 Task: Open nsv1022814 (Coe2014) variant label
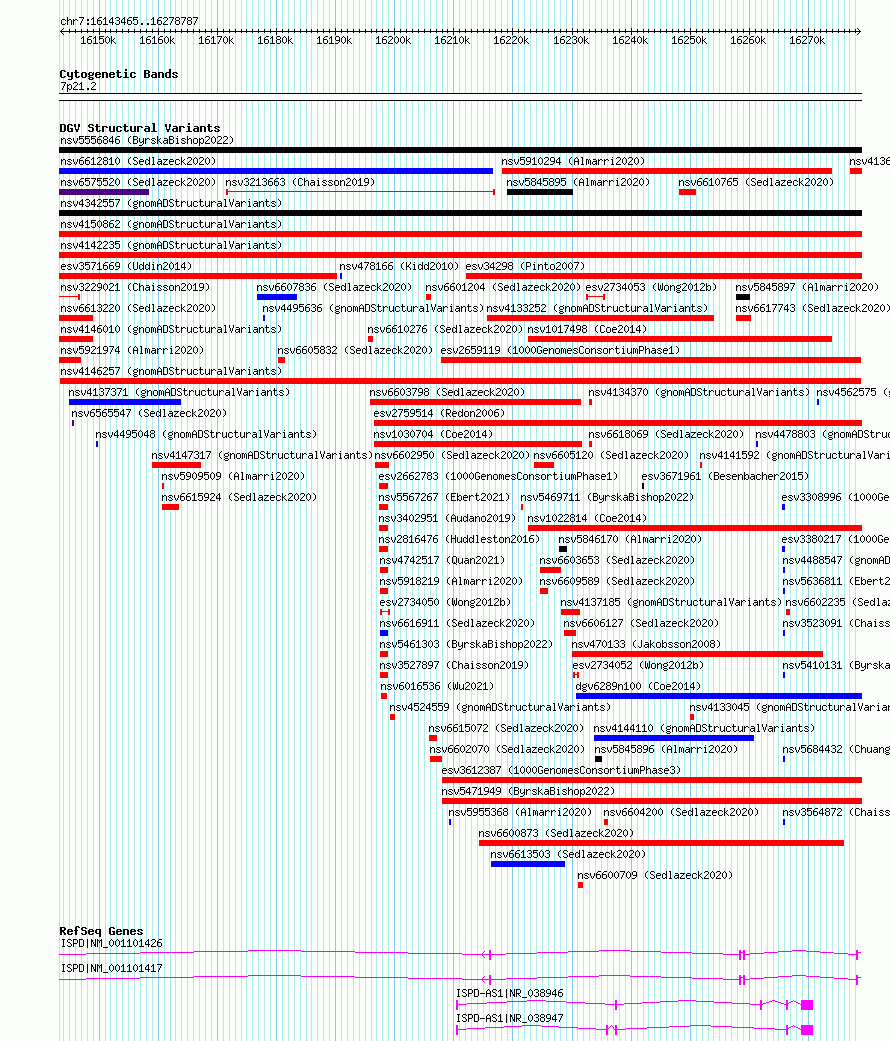point(587,519)
